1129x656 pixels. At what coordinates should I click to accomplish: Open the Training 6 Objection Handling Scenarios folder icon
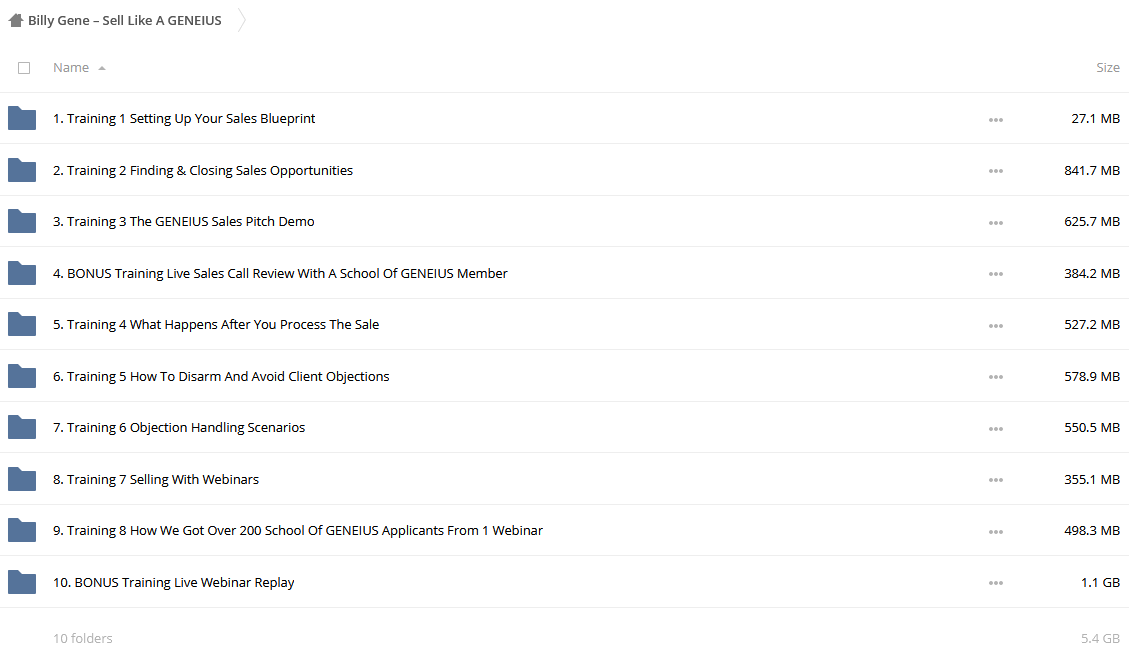tap(22, 428)
